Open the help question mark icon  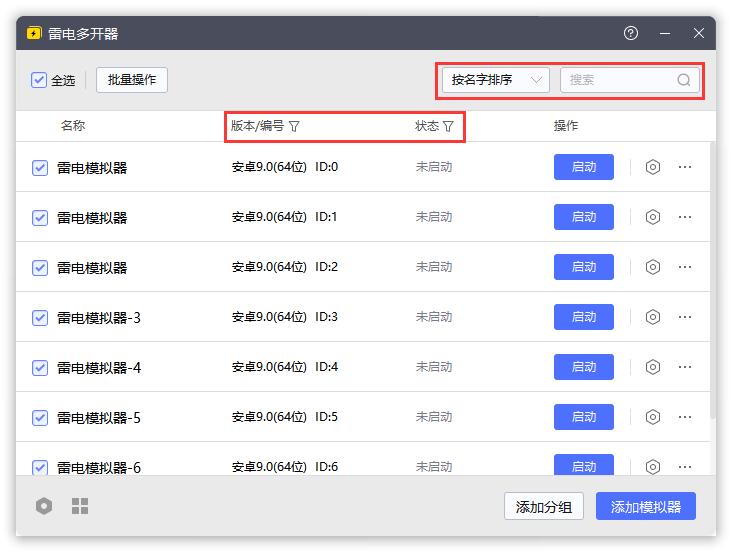click(631, 33)
